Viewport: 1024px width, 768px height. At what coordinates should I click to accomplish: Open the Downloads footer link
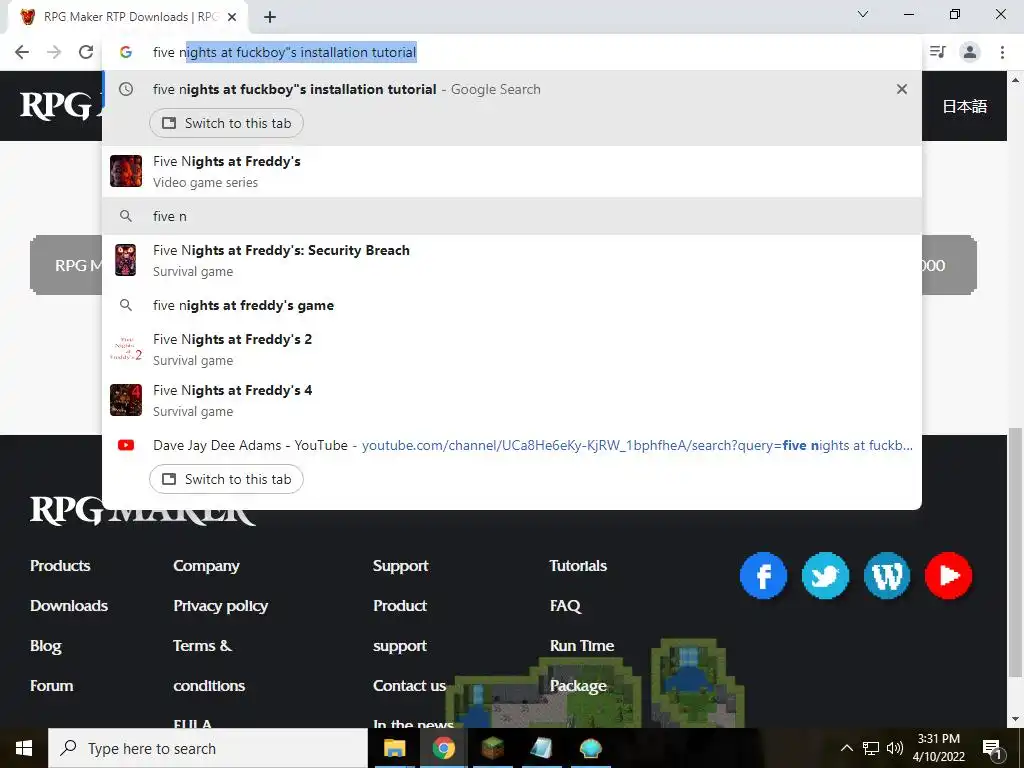click(x=69, y=605)
